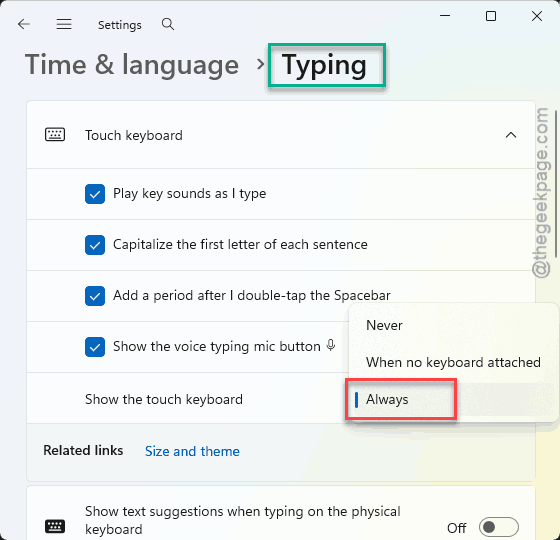560x540 pixels.
Task: Uncheck Play key sounds as I type
Action: [x=95, y=194]
